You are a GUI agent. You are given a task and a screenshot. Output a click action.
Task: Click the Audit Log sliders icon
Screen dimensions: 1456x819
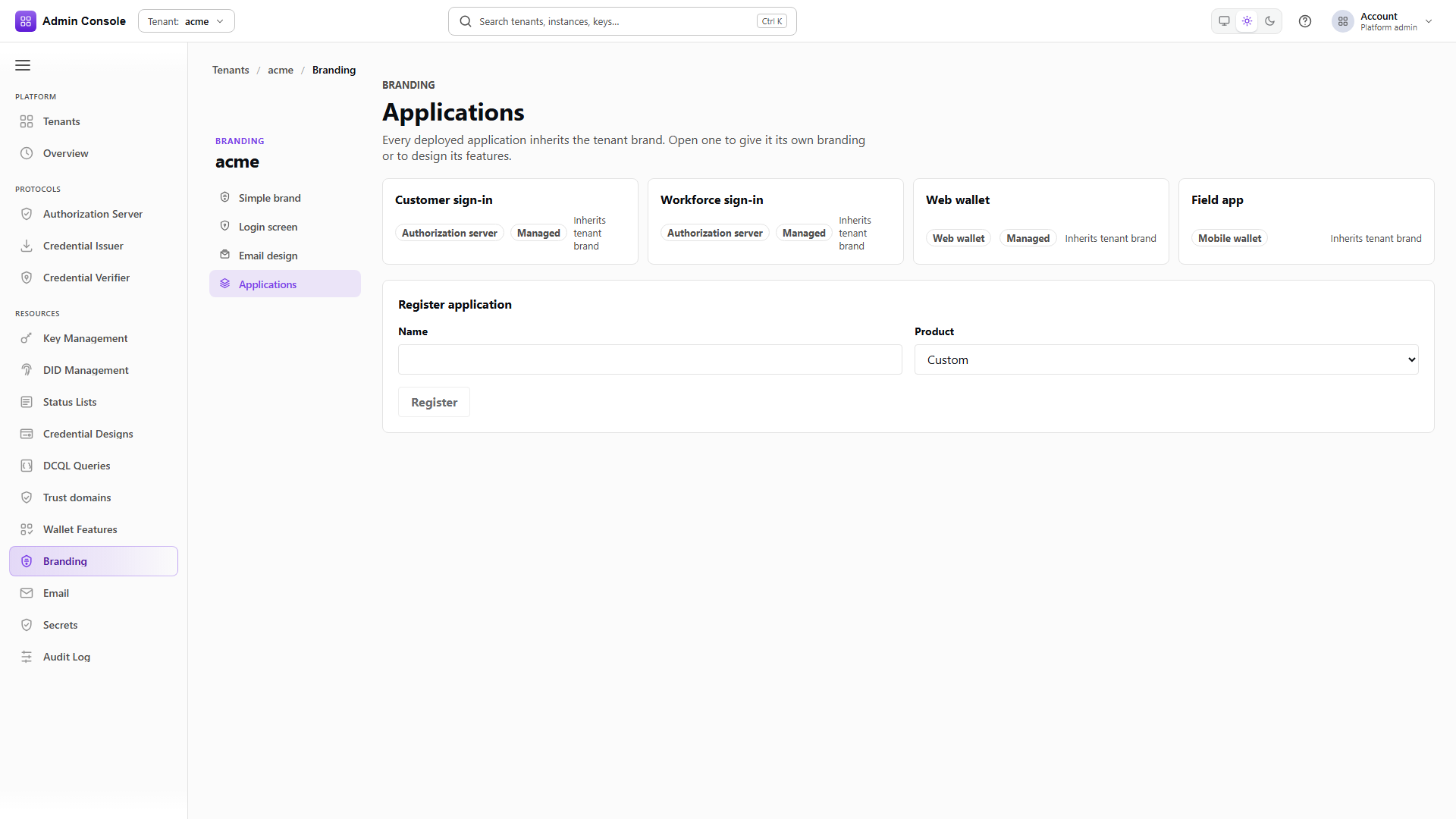coord(27,657)
